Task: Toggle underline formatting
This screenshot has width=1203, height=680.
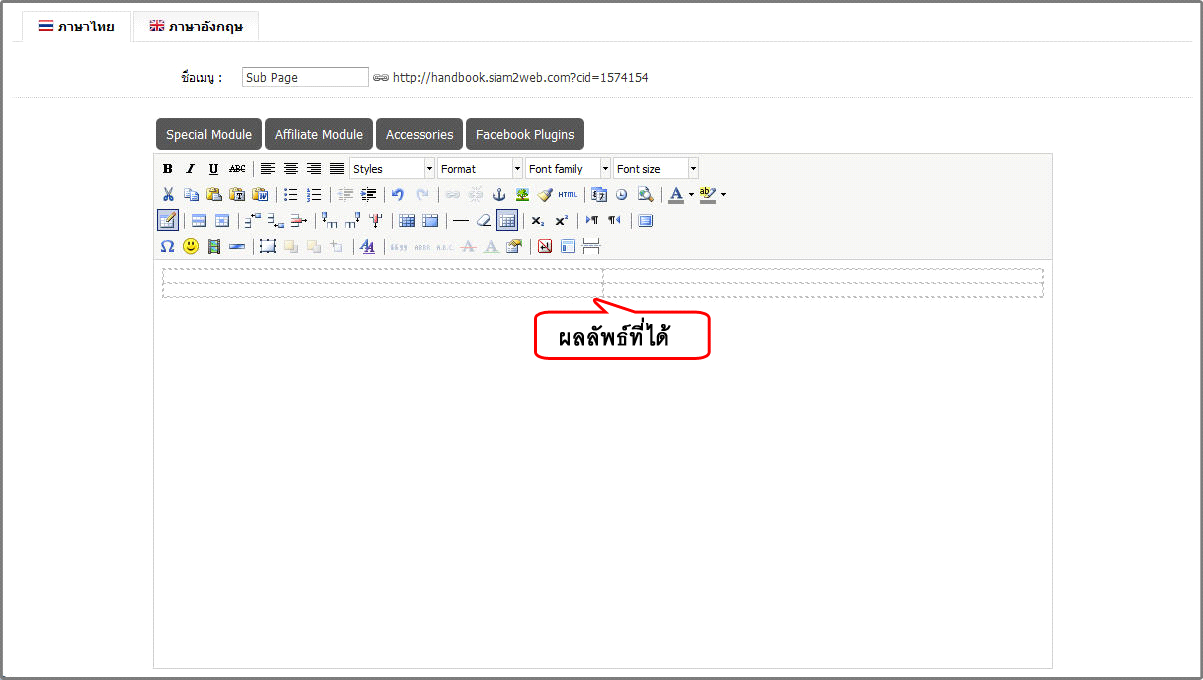Action: (x=214, y=169)
